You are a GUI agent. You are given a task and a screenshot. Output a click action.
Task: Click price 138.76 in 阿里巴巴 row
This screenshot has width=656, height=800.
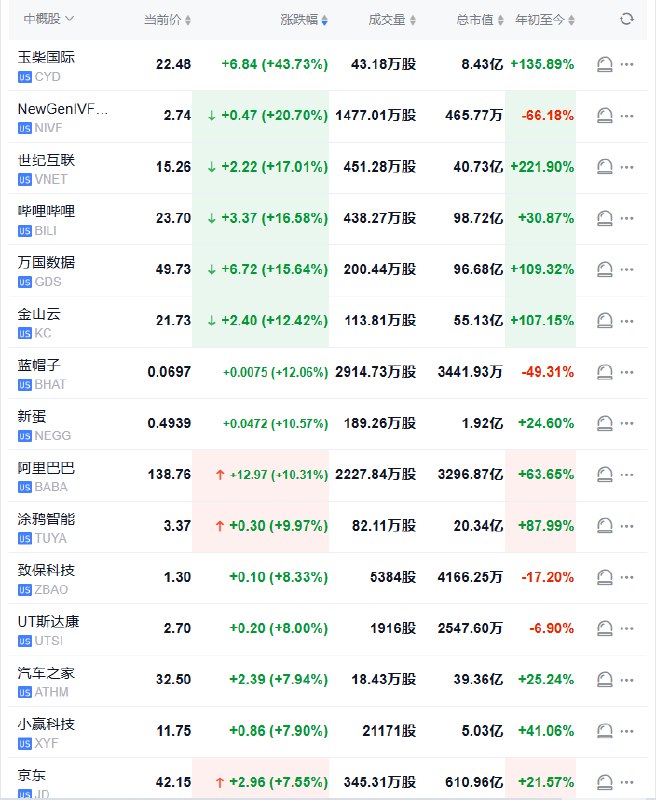coord(169,474)
